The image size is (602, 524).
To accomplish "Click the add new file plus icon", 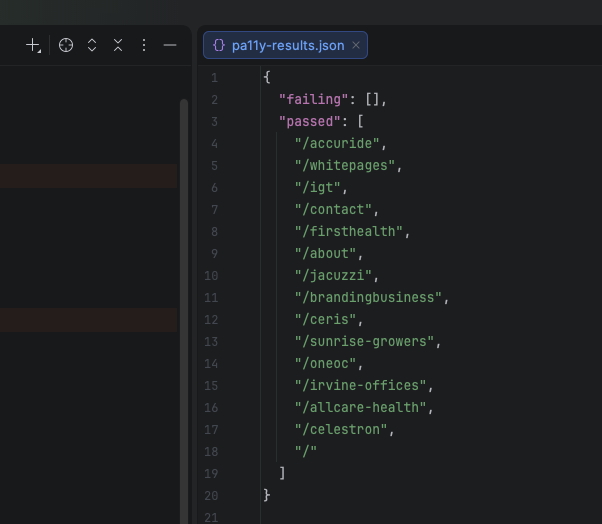I will pyautogui.click(x=33, y=45).
